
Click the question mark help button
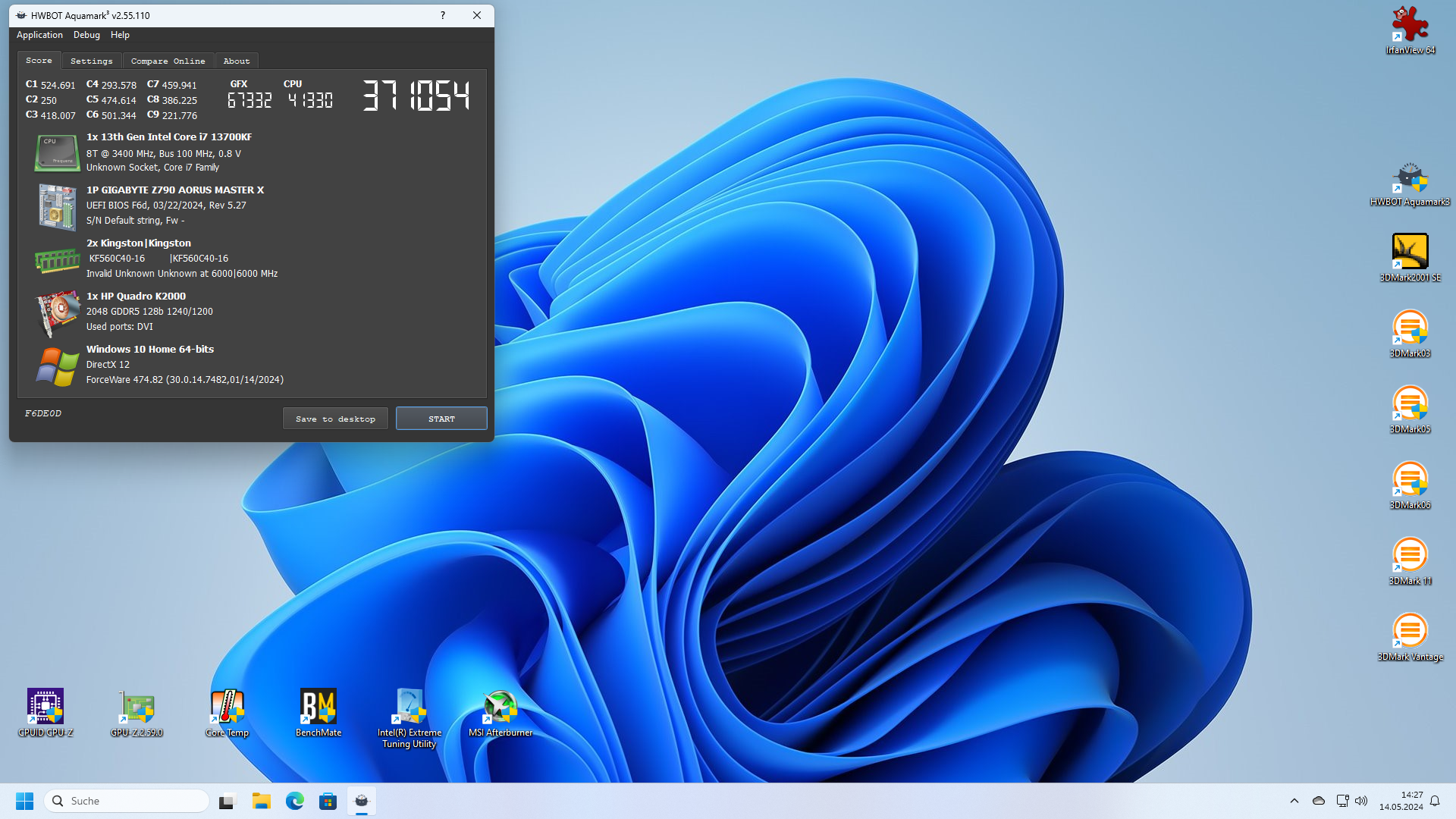click(443, 15)
